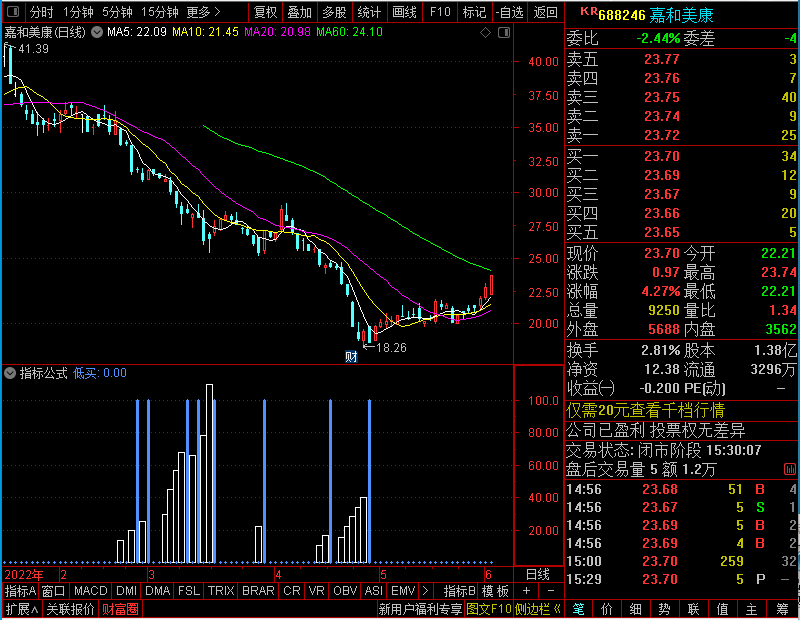Image resolution: width=800 pixels, height=620 pixels.
Task: Expand the 指标公式 indicator dropdown
Action: 10,373
